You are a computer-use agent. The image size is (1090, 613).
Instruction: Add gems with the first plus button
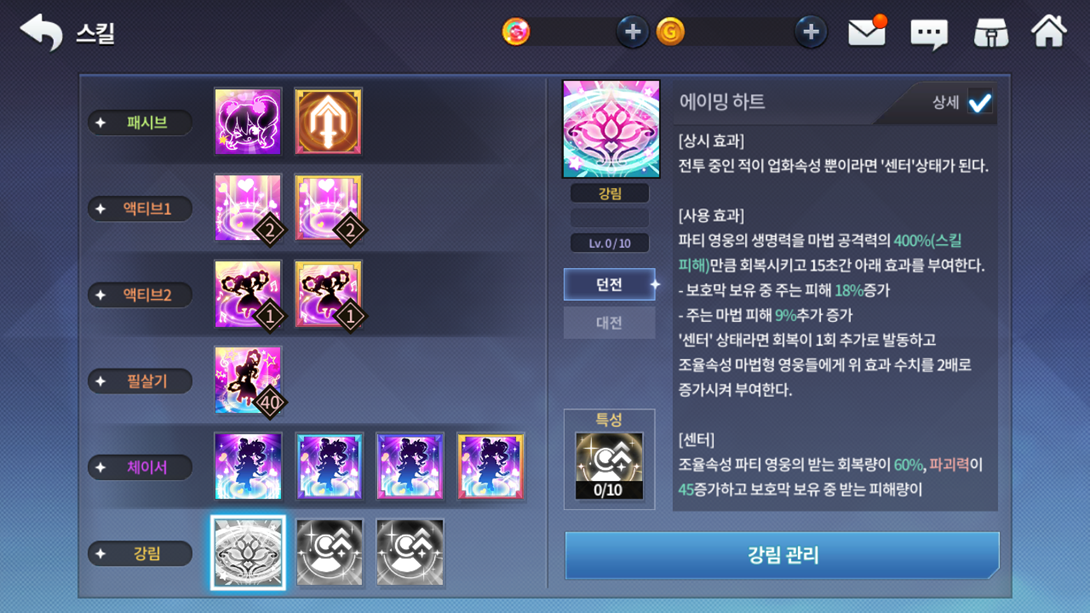(632, 32)
